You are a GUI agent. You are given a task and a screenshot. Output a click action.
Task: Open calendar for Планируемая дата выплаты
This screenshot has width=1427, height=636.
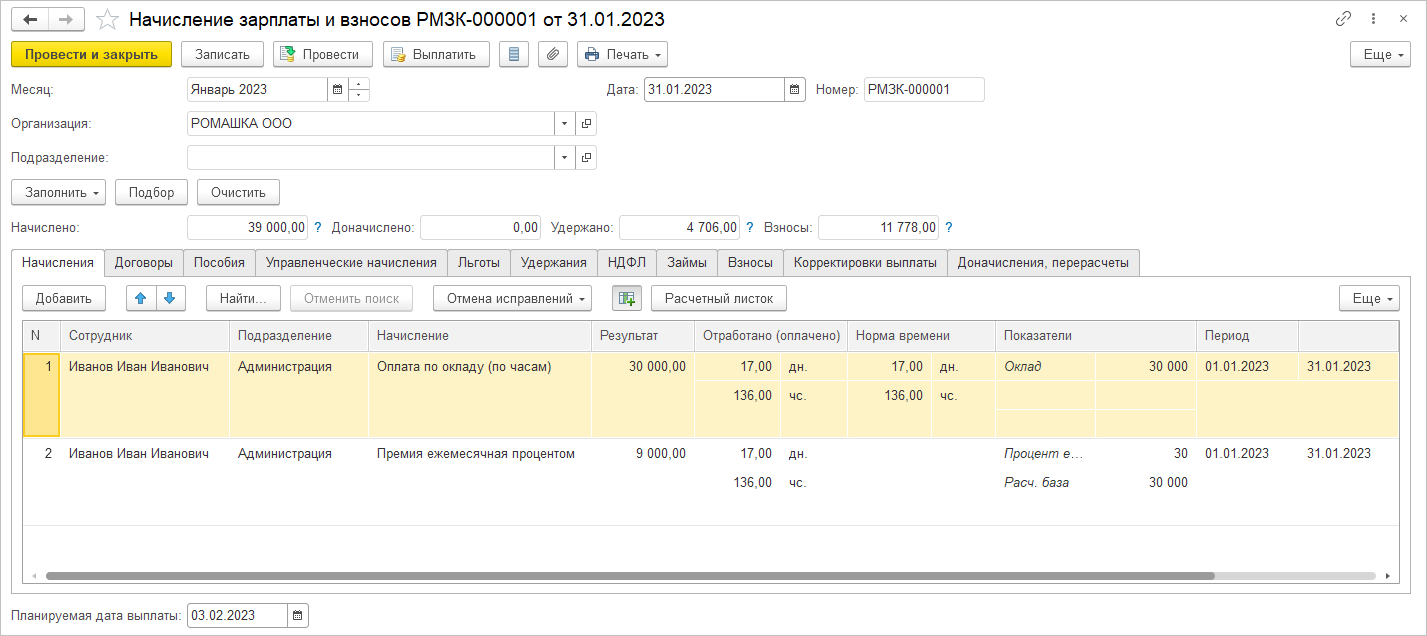coord(298,616)
